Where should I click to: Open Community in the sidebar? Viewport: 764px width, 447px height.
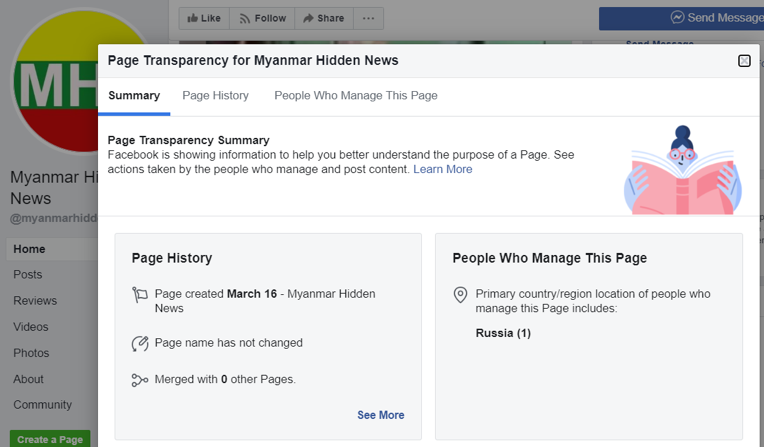click(x=42, y=405)
